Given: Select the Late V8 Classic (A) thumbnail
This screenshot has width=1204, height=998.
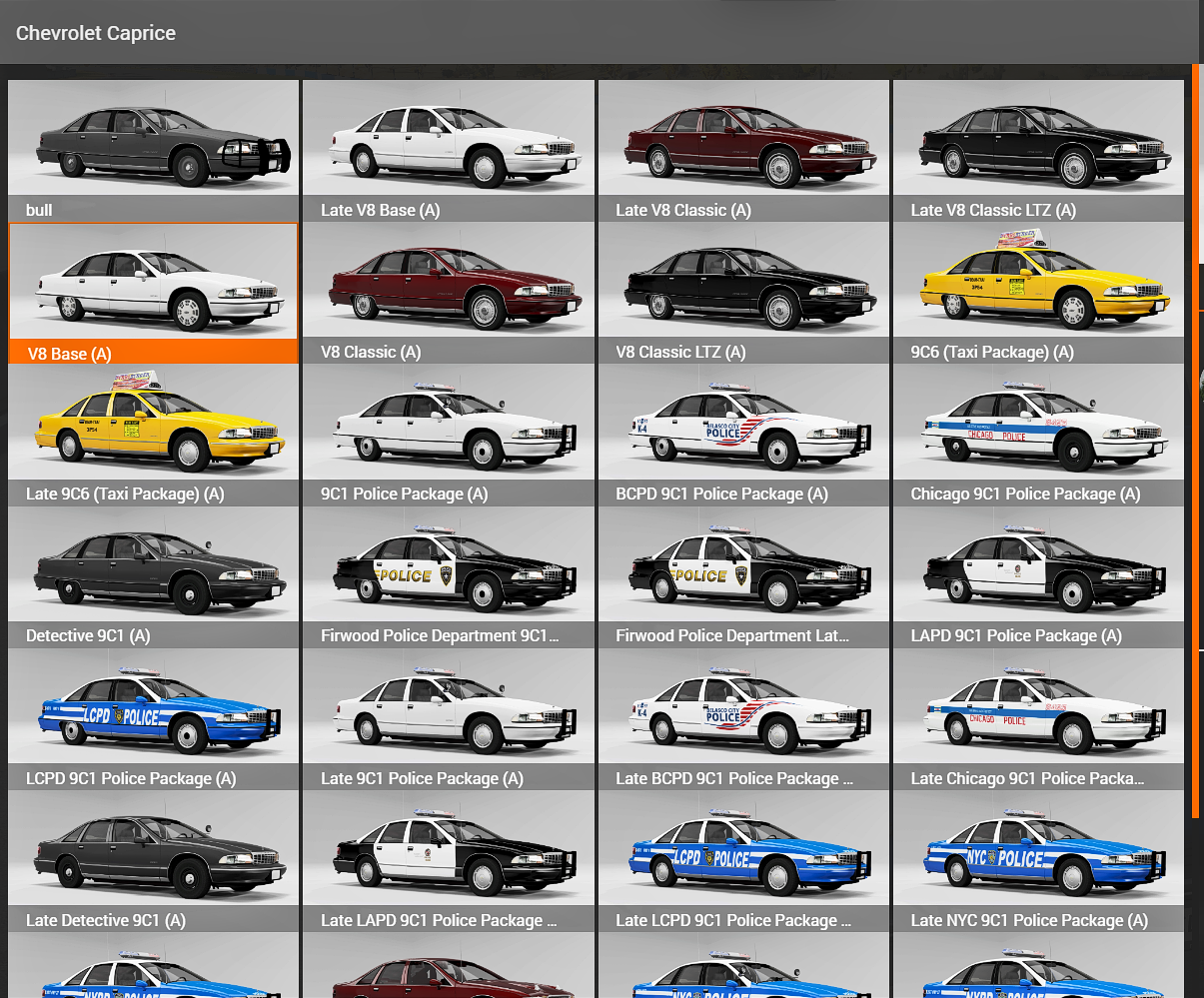Looking at the screenshot, I should click(x=743, y=151).
